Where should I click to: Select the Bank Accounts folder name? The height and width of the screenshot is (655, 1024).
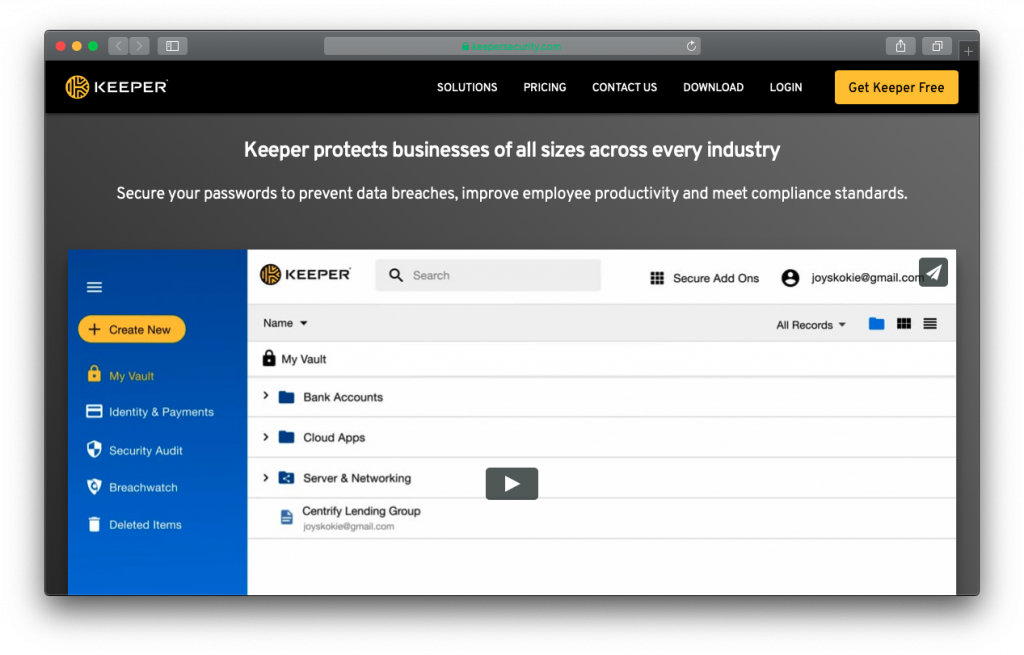(x=343, y=397)
